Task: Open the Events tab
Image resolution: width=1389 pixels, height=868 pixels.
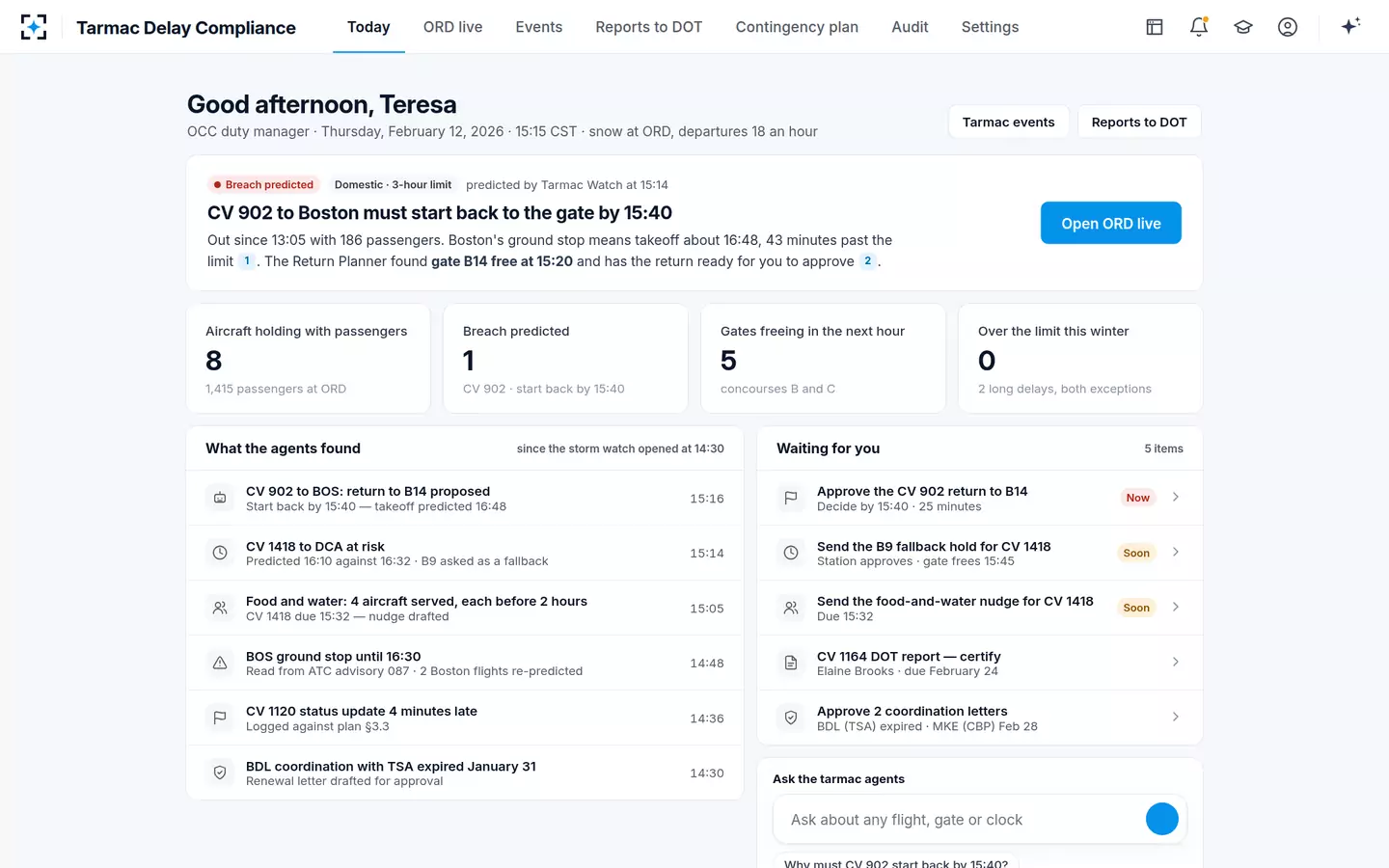Action: [x=539, y=27]
